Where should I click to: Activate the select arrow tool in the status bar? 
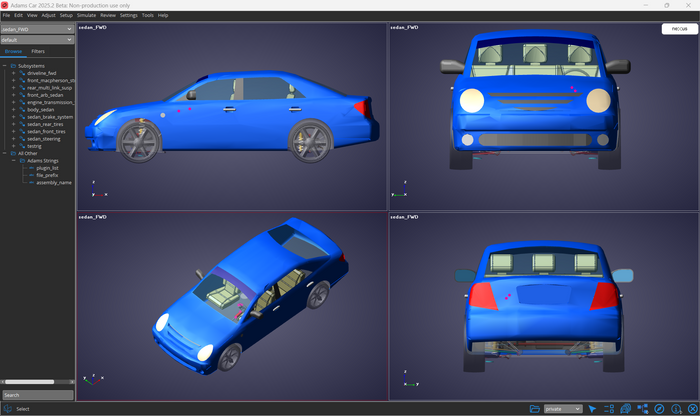point(592,409)
